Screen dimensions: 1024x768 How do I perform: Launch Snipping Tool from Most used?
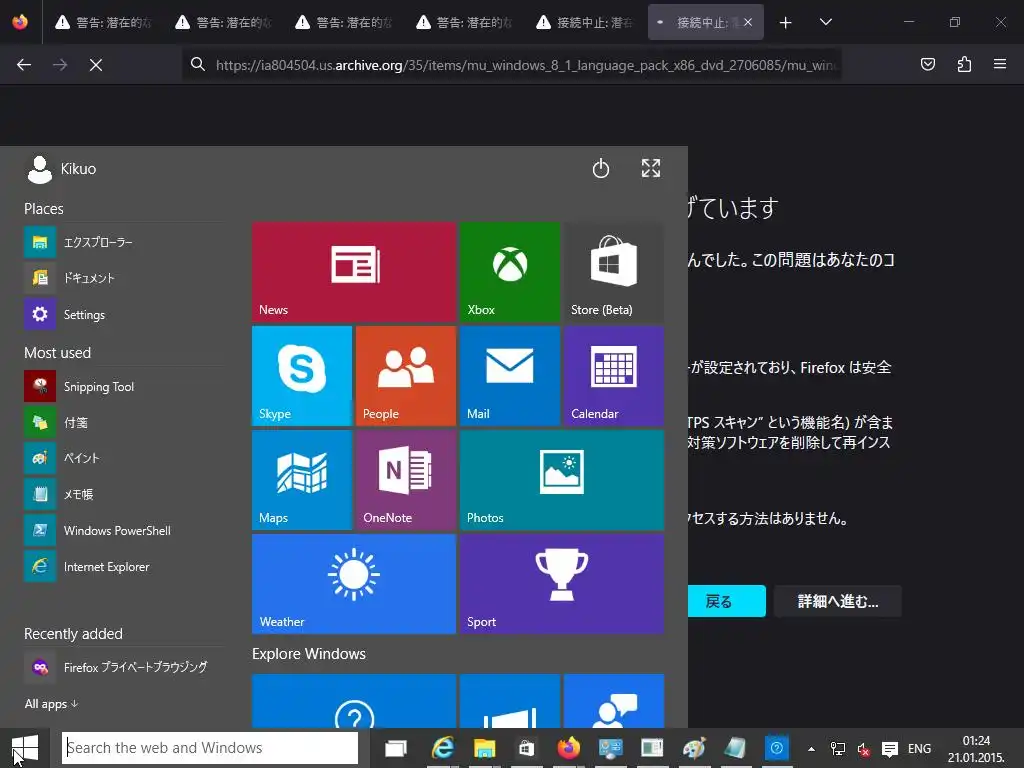tap(124, 387)
